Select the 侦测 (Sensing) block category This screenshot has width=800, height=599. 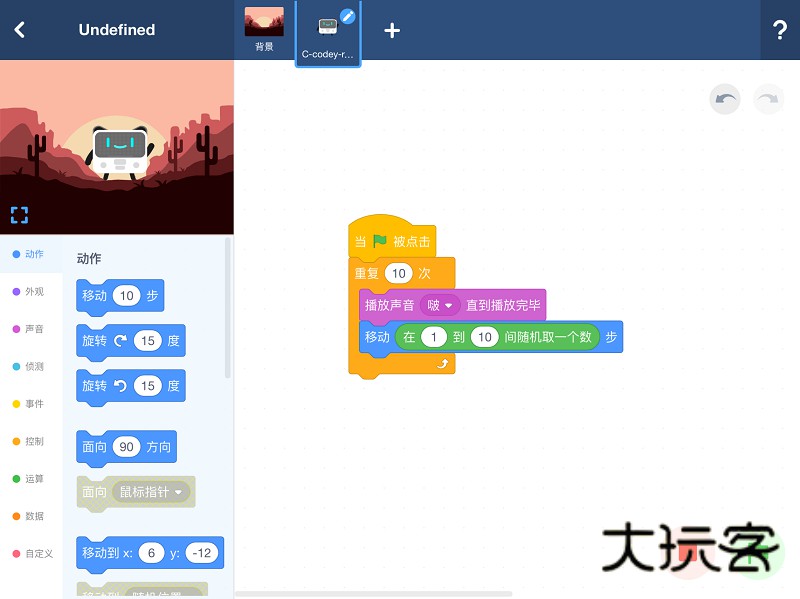(x=31, y=366)
